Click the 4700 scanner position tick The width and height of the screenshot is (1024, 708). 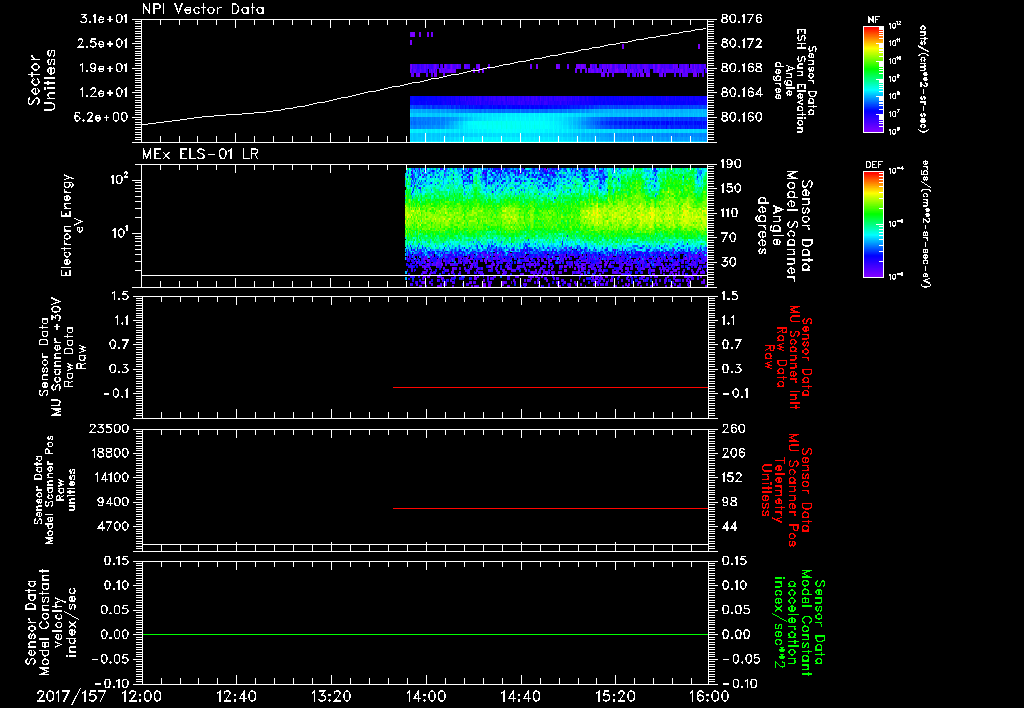[x=113, y=526]
